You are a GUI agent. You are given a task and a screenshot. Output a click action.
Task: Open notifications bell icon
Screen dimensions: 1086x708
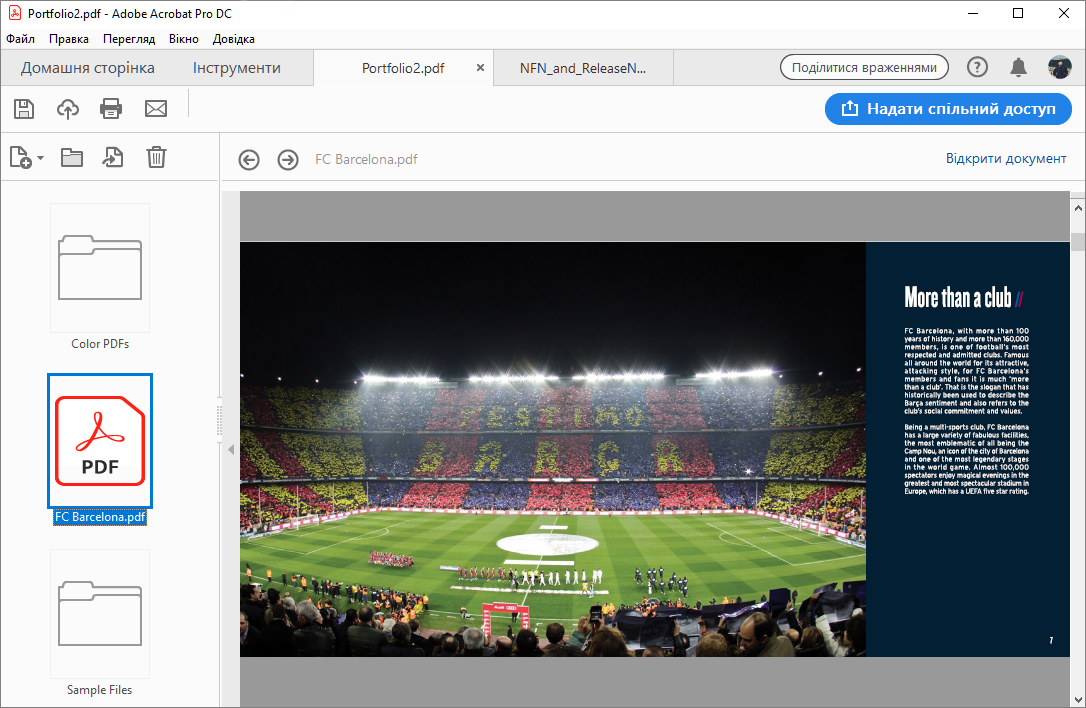(1018, 67)
